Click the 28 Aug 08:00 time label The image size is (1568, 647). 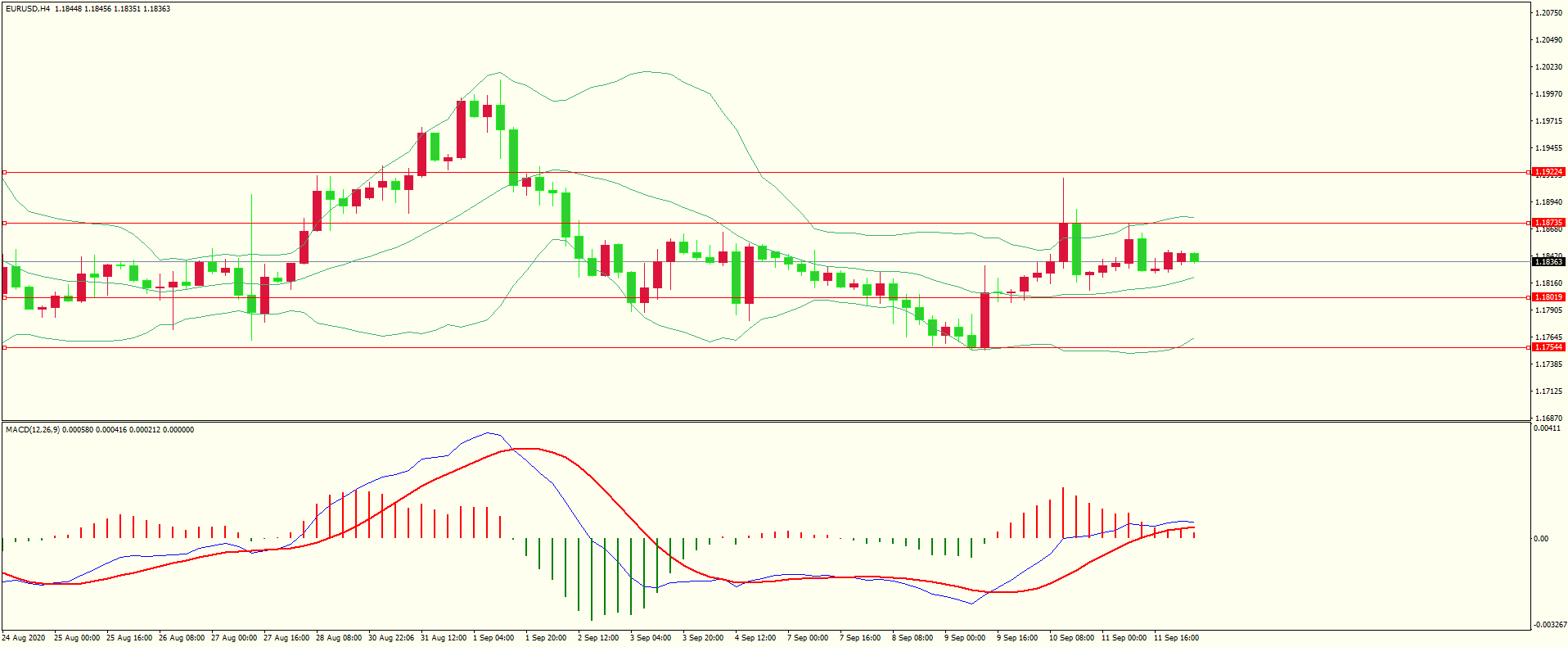pos(339,638)
